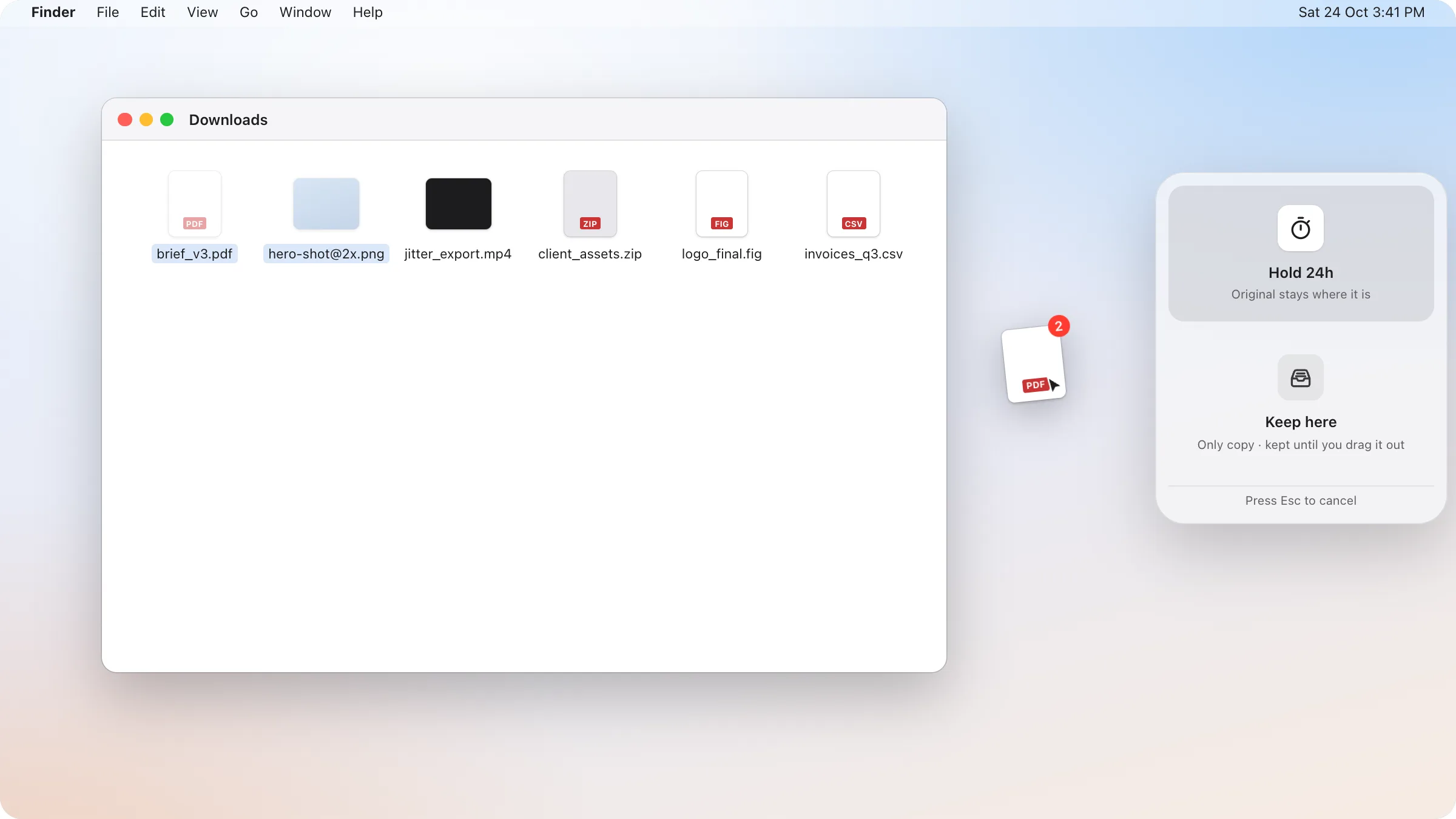Open the Help menu
Screen dimensions: 1456x819
click(x=368, y=12)
